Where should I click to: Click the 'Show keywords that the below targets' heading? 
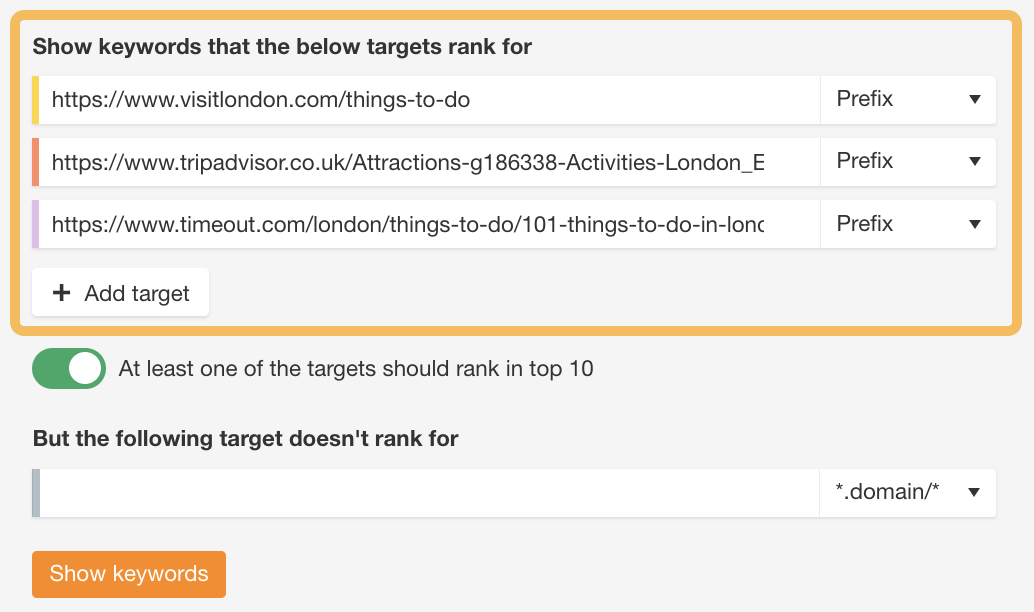[x=282, y=47]
